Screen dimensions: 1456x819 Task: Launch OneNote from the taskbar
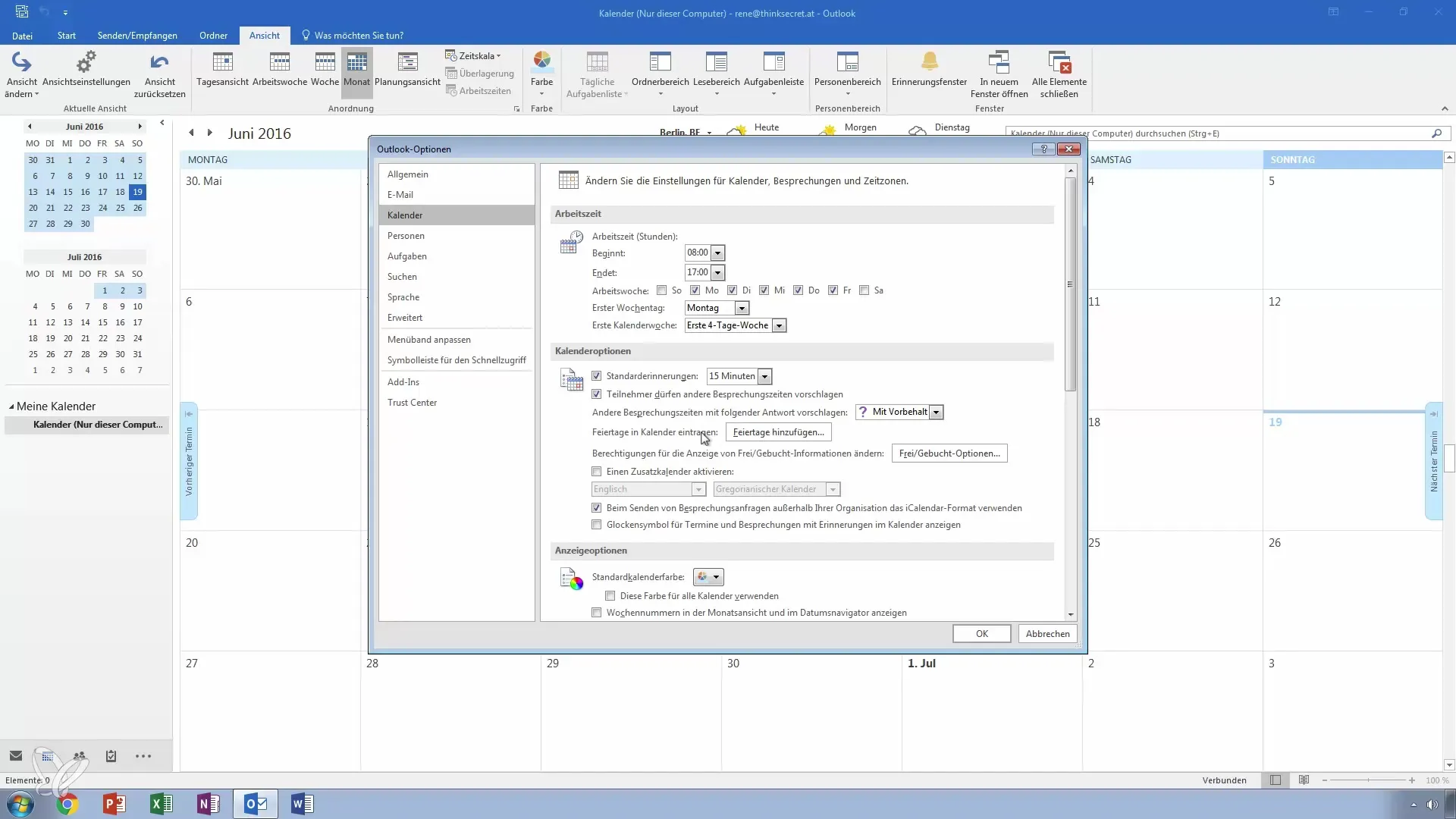[x=208, y=804]
